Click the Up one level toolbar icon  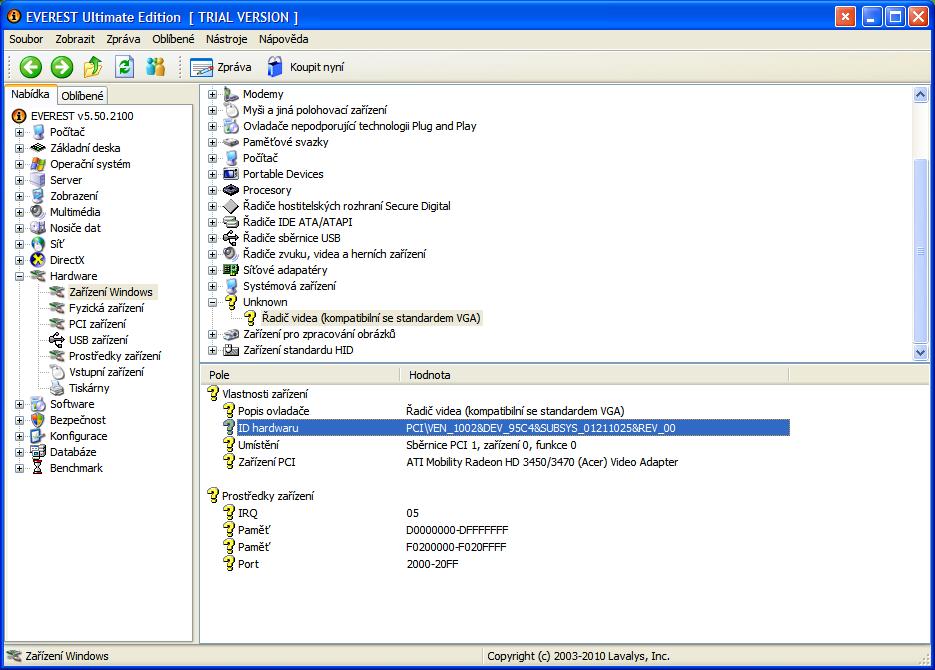[x=93, y=67]
